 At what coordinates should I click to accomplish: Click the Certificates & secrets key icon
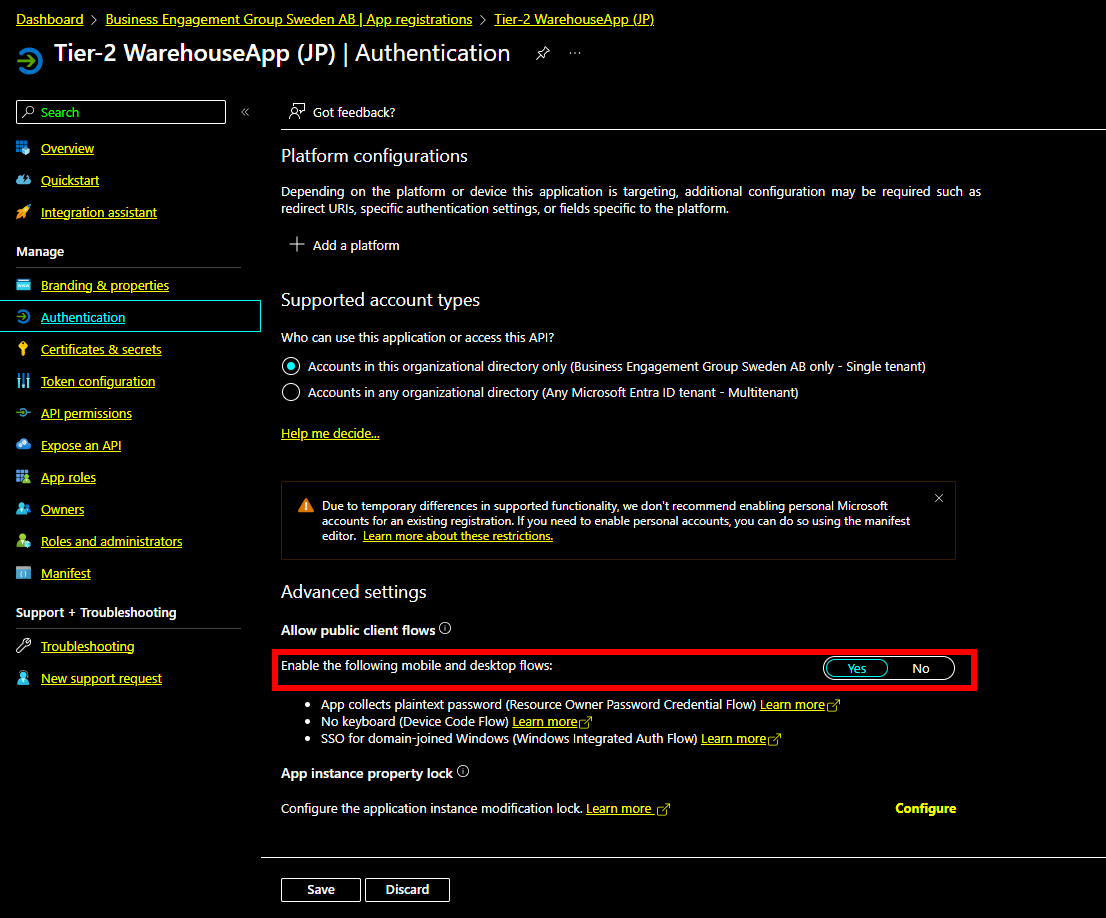pyautogui.click(x=24, y=349)
